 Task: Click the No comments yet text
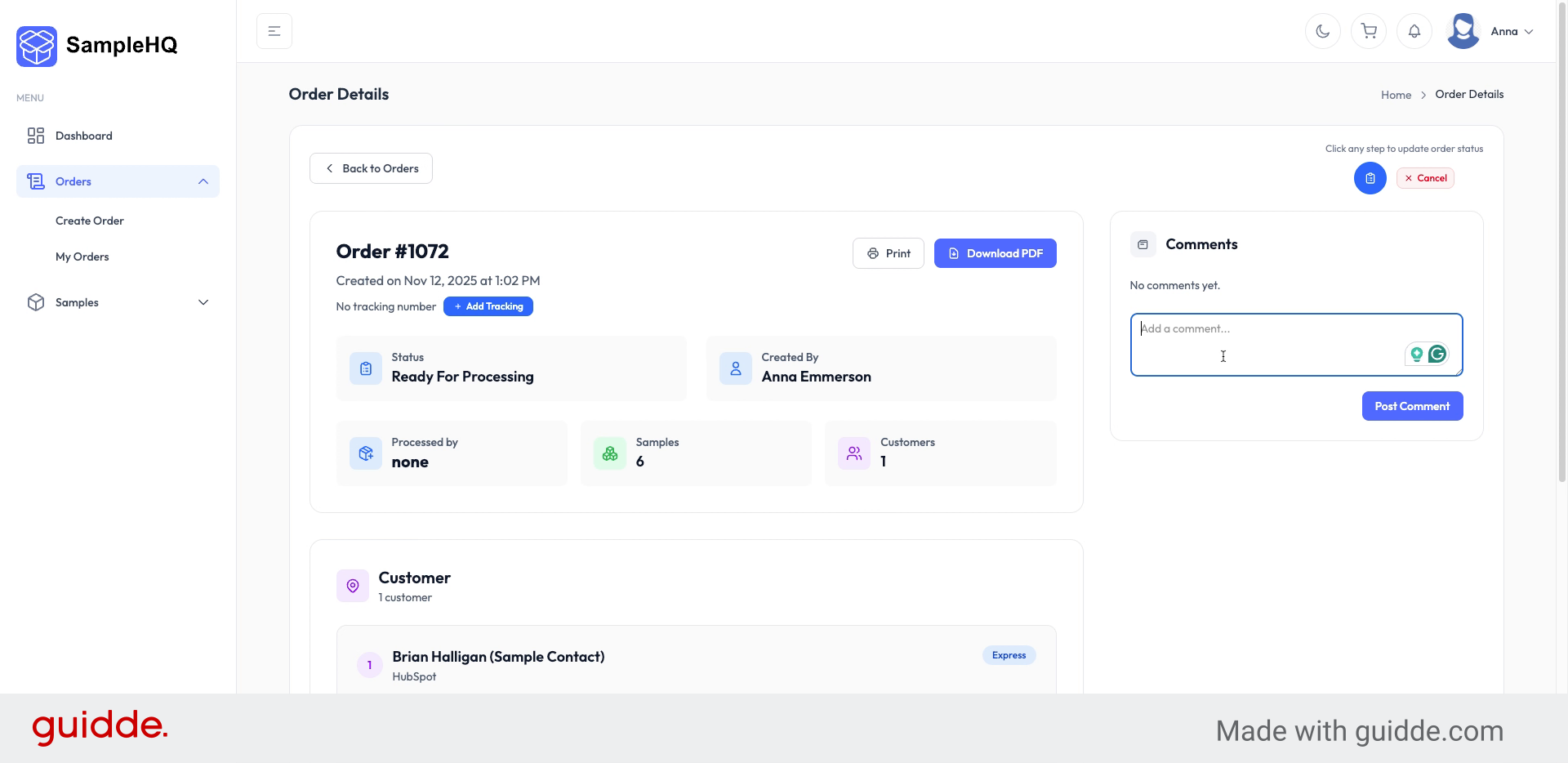point(1175,286)
